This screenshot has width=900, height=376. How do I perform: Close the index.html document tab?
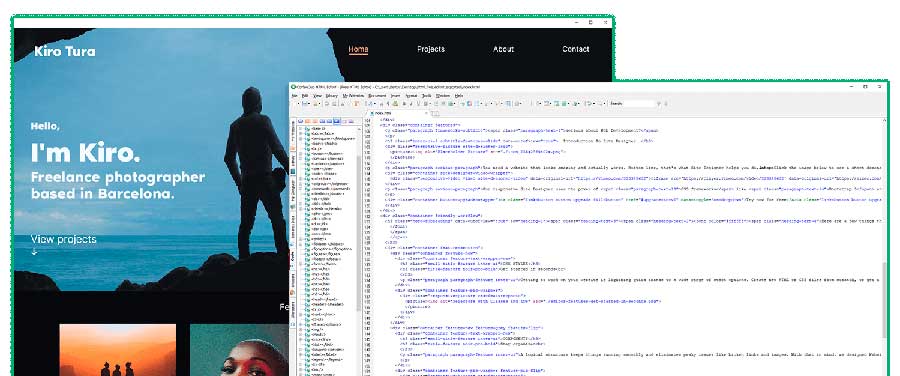[426, 113]
